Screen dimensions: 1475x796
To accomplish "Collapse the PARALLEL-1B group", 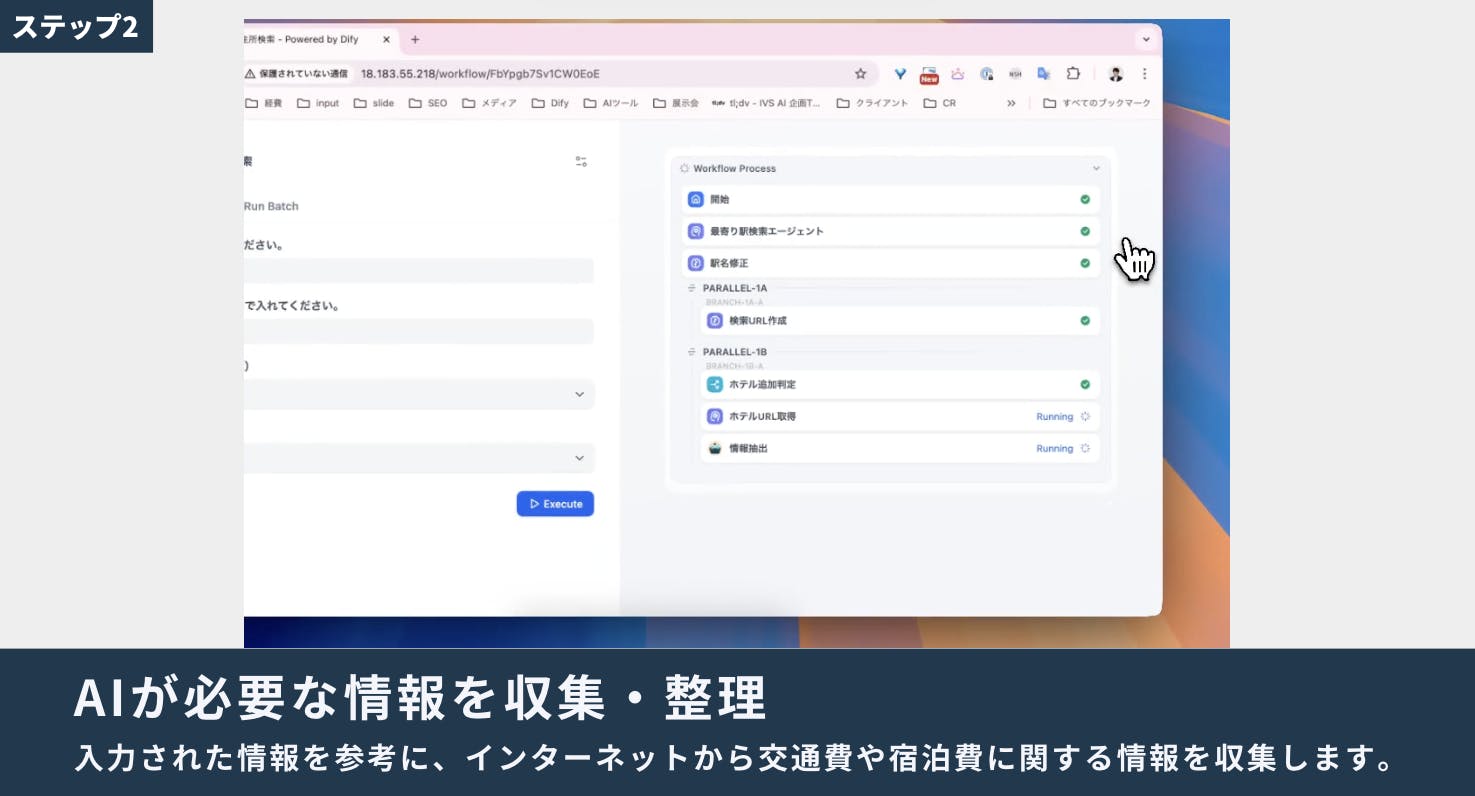I will pyautogui.click(x=692, y=353).
